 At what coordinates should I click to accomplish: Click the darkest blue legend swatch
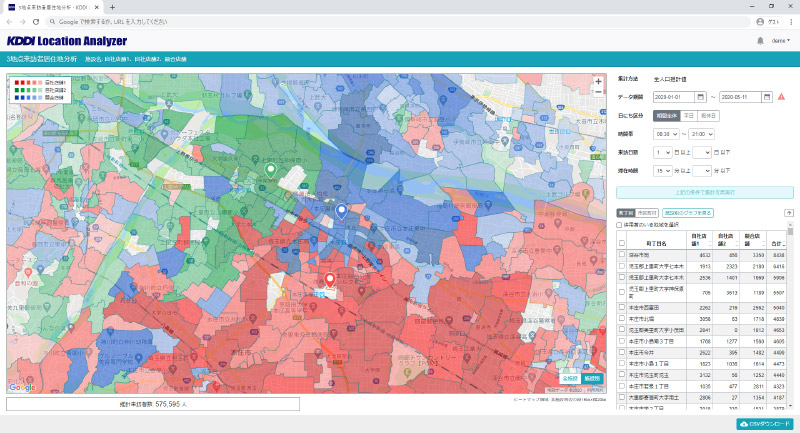(x=17, y=97)
